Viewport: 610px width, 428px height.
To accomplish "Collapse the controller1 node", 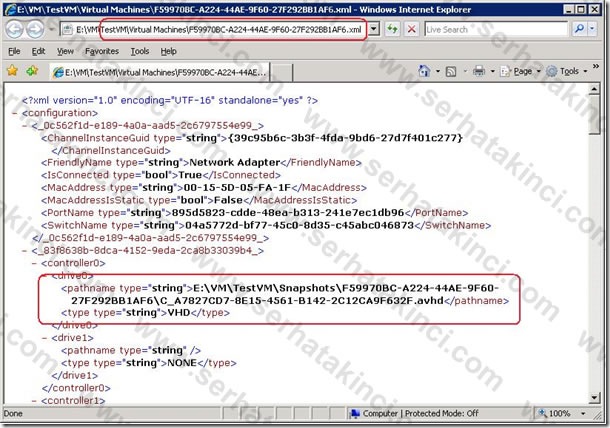I will click(34, 400).
